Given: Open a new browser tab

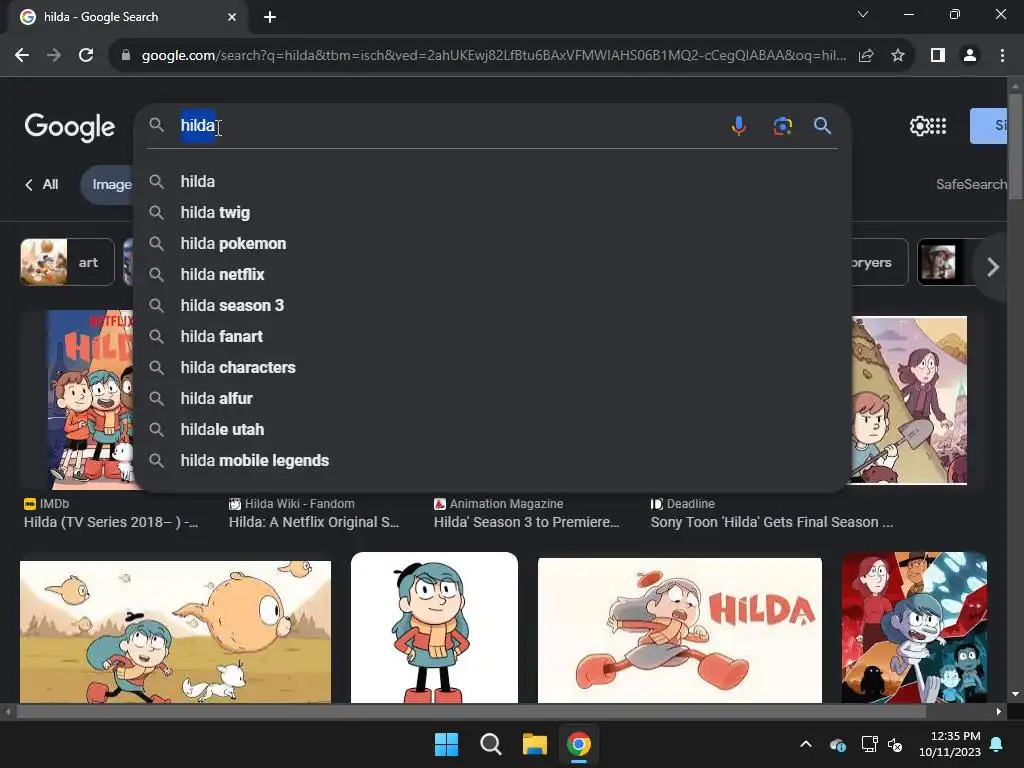Looking at the screenshot, I should point(270,17).
